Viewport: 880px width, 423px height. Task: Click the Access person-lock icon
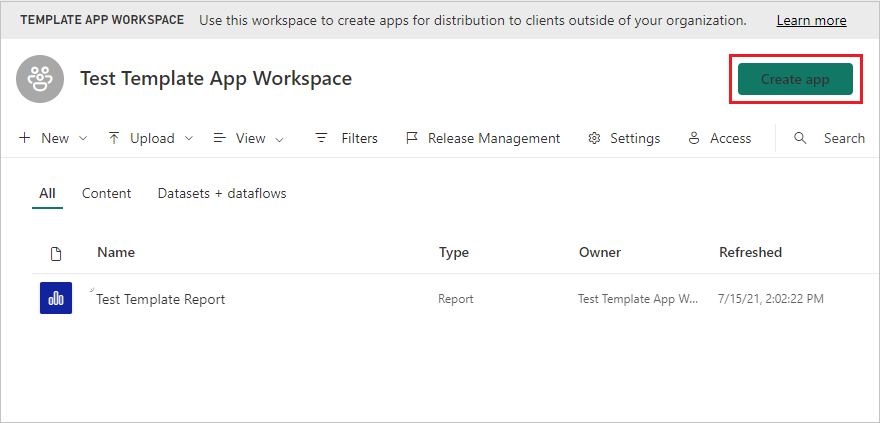click(x=694, y=138)
